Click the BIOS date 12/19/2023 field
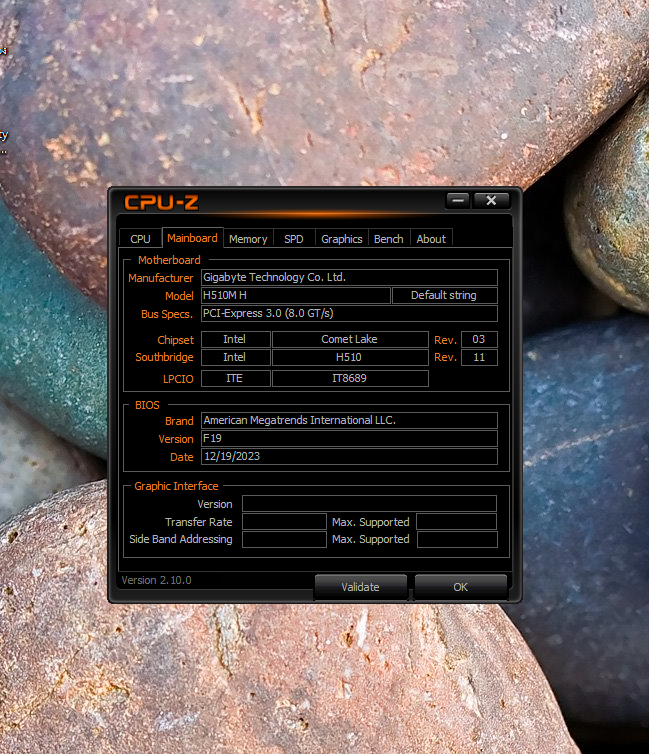Viewport: 649px width, 754px height. point(349,456)
